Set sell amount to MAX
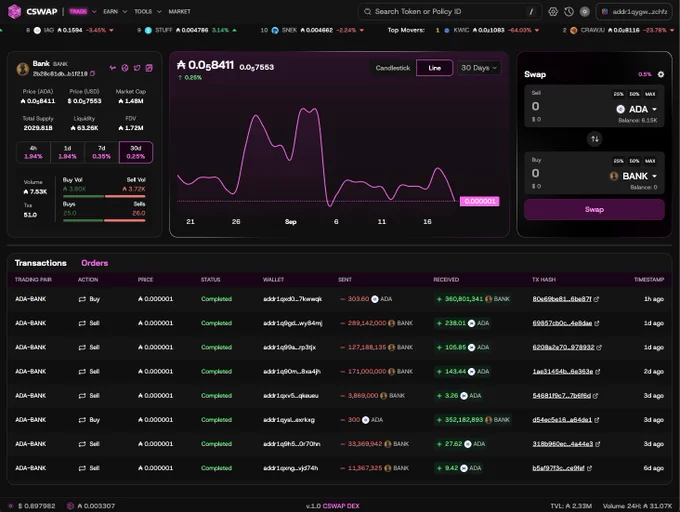This screenshot has height=512, width=680. point(650,94)
